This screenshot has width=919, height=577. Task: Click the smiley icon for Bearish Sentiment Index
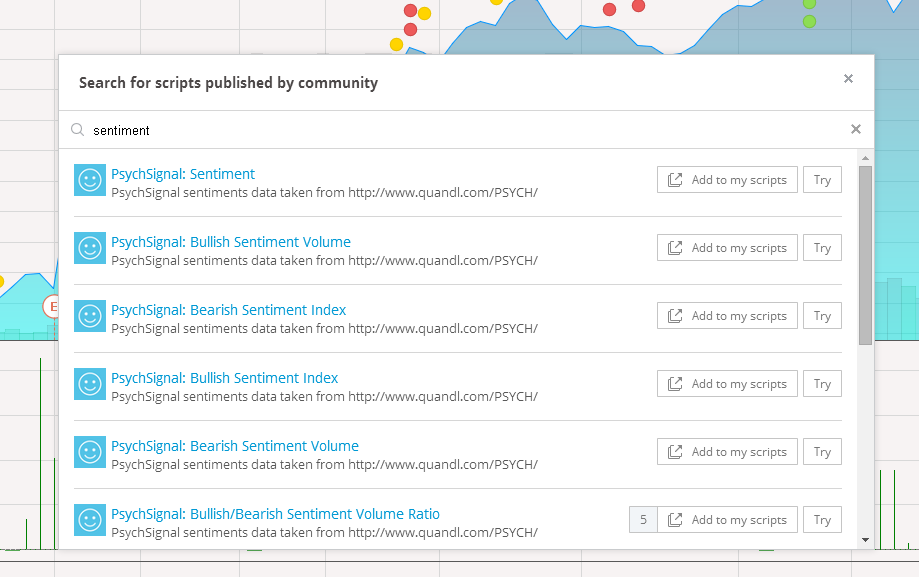[x=90, y=316]
